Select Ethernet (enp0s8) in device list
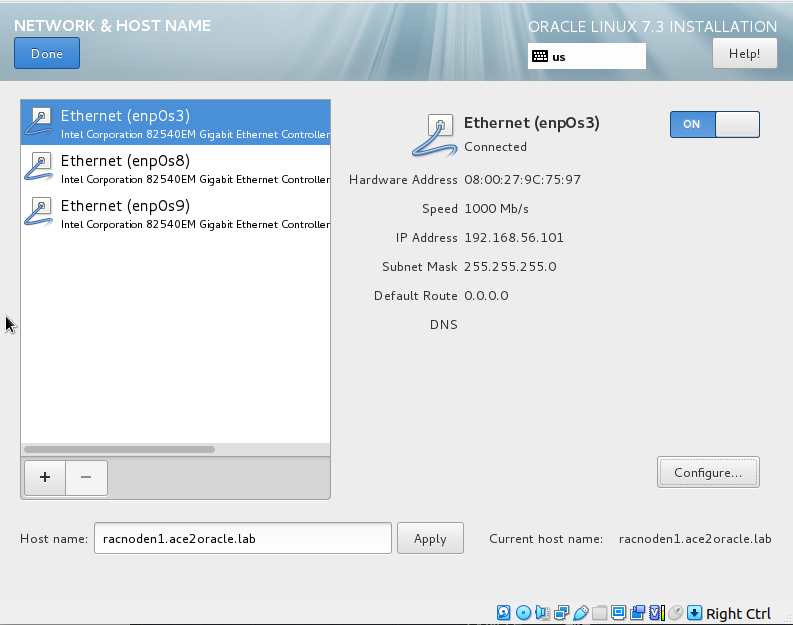 [x=175, y=167]
